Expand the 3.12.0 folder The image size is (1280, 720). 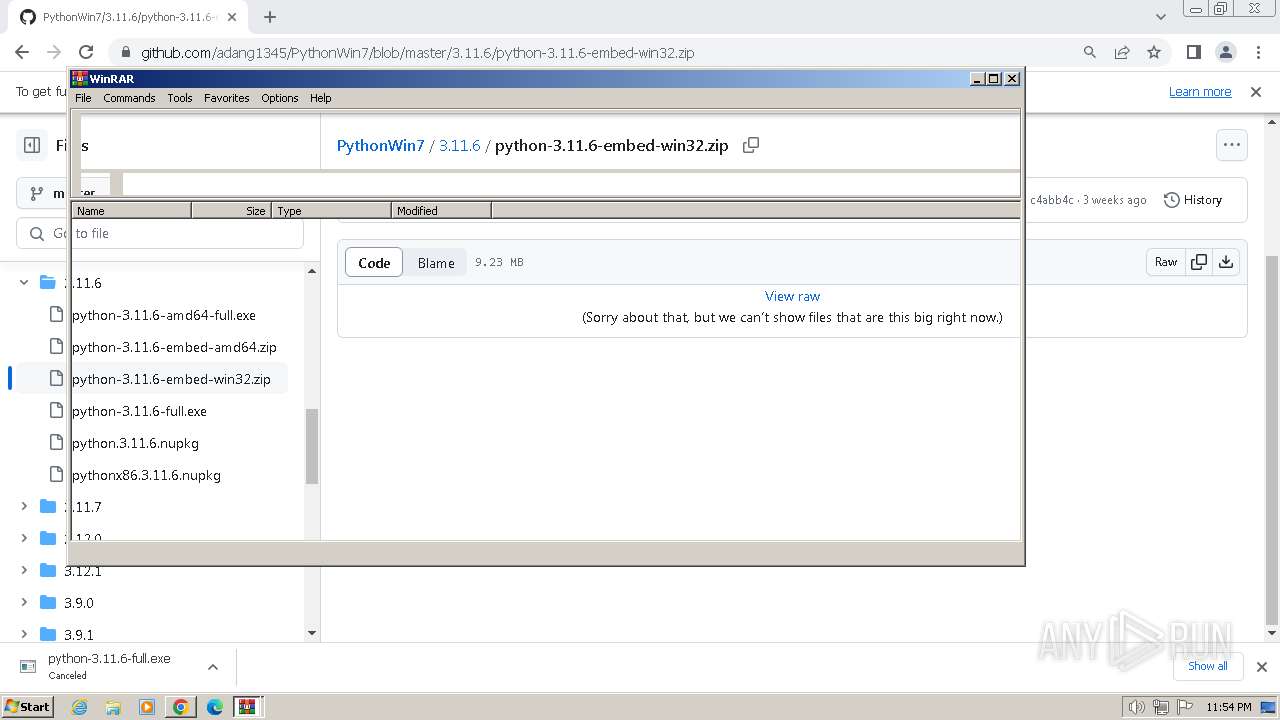[24, 539]
